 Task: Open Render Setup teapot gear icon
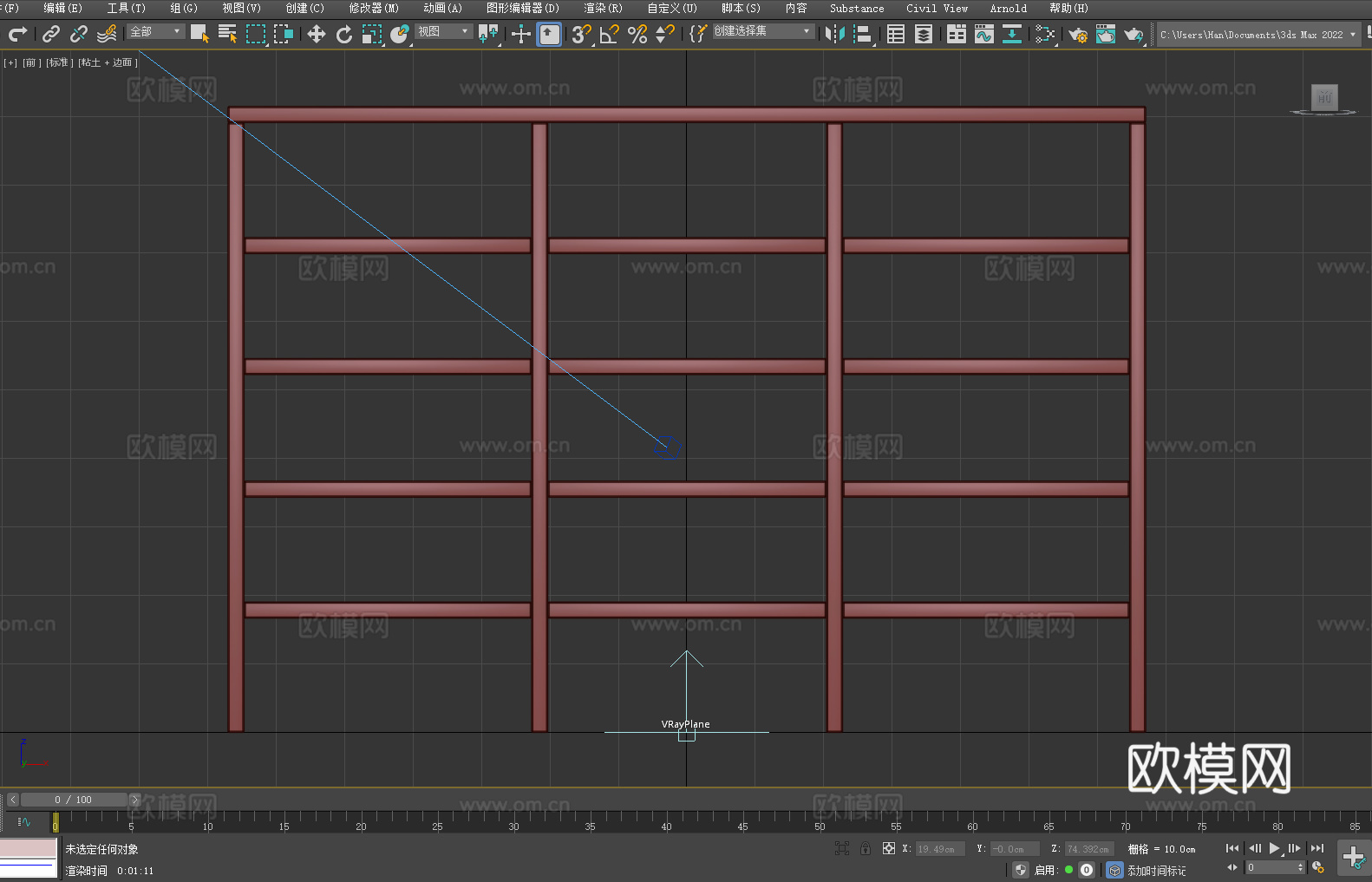1078,34
